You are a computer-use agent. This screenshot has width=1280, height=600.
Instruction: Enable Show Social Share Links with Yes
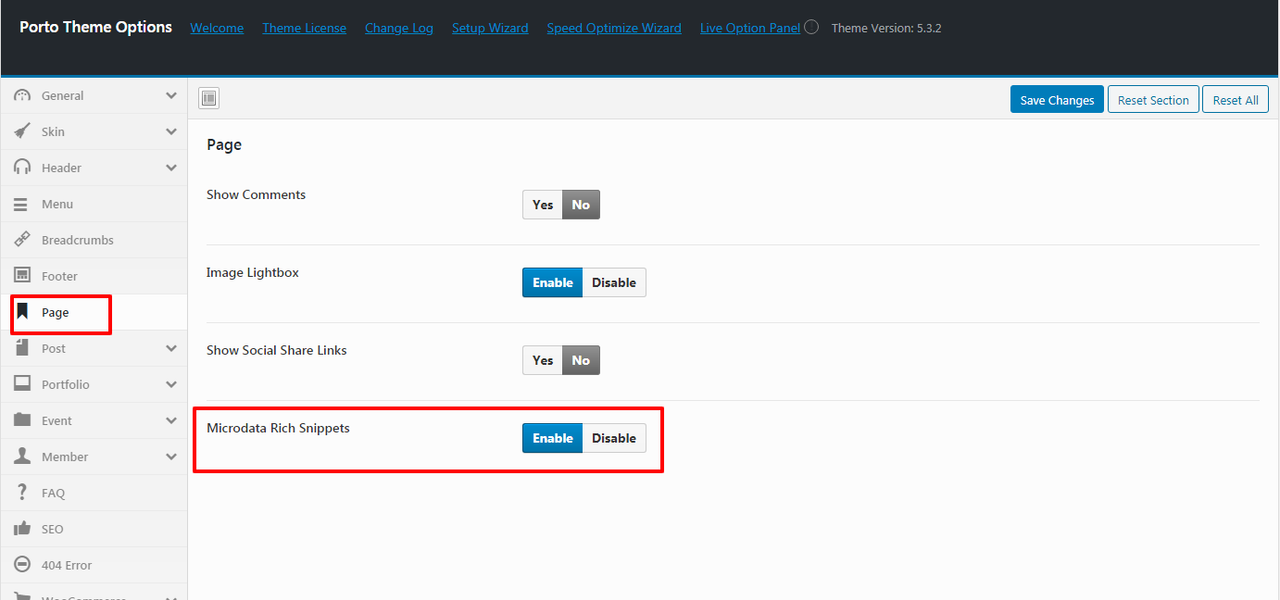[x=542, y=360]
